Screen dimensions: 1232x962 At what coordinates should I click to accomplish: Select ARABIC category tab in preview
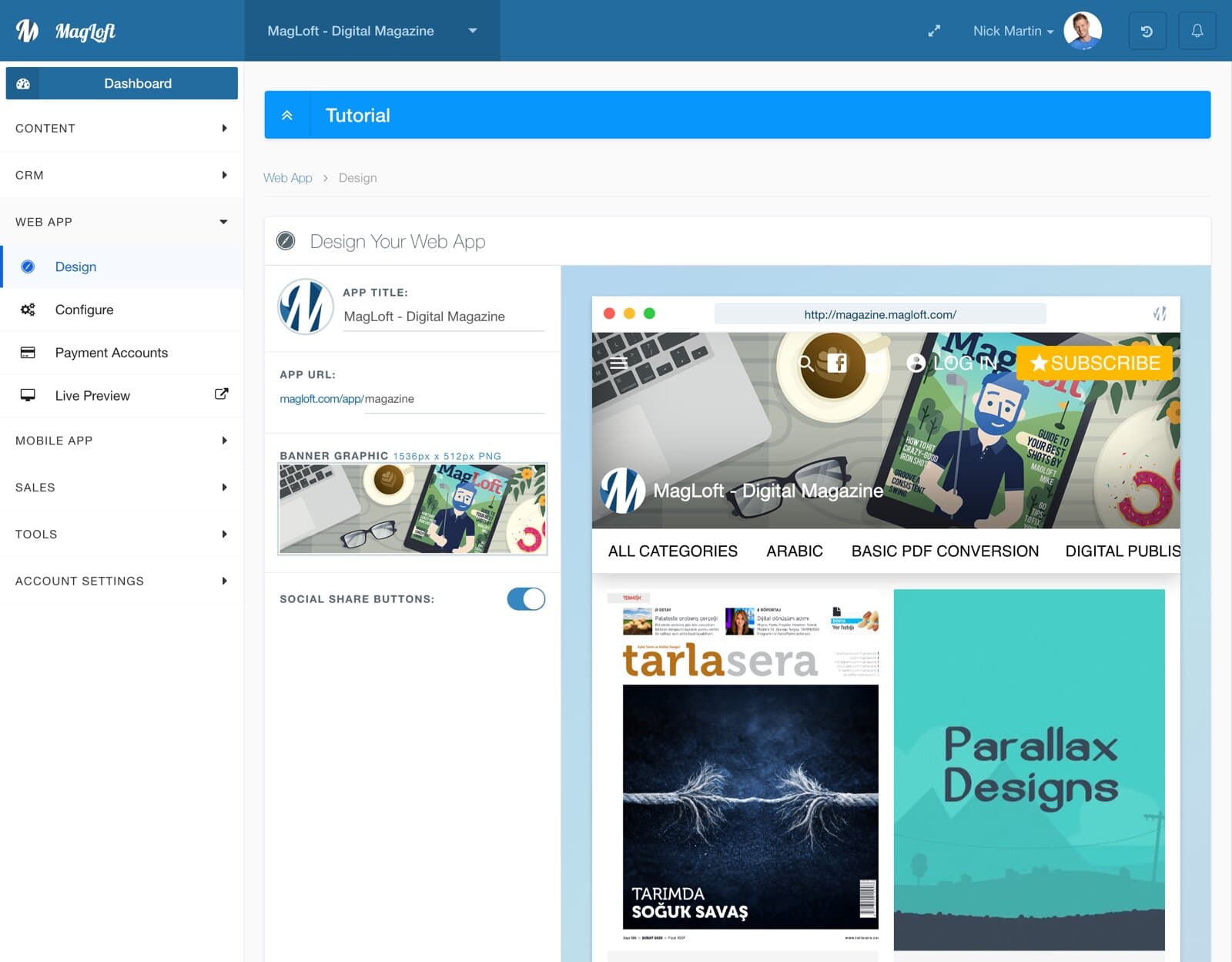(795, 551)
